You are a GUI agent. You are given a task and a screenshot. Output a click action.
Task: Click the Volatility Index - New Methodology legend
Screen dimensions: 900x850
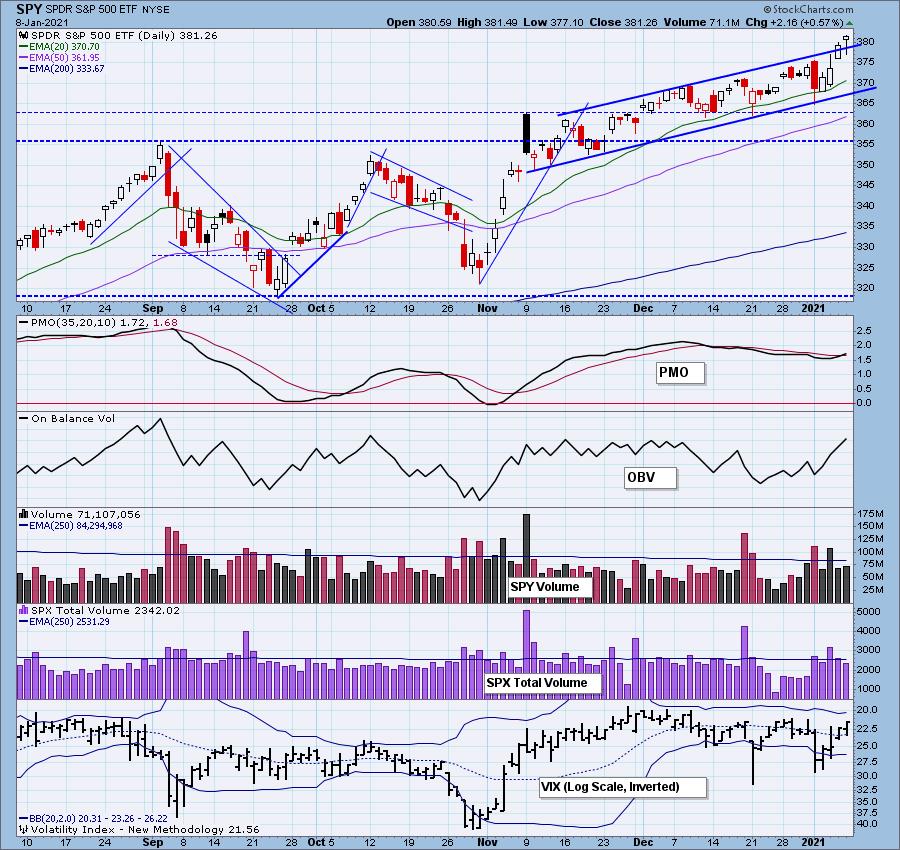(139, 829)
